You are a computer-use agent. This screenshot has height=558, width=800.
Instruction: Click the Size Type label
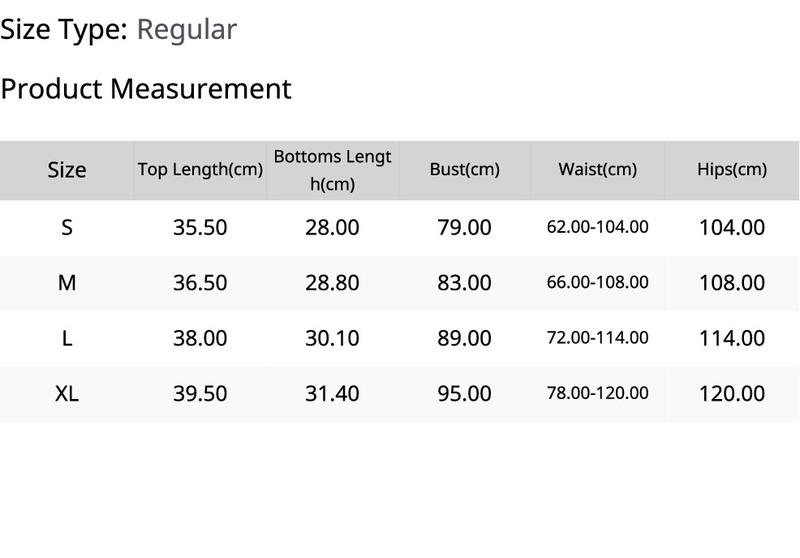point(64,29)
